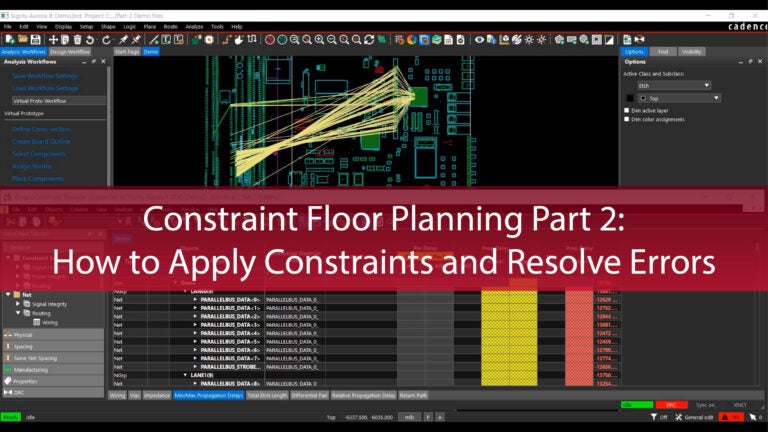Open the Route menu
Viewport: 768px width, 432px height.
(x=170, y=26)
